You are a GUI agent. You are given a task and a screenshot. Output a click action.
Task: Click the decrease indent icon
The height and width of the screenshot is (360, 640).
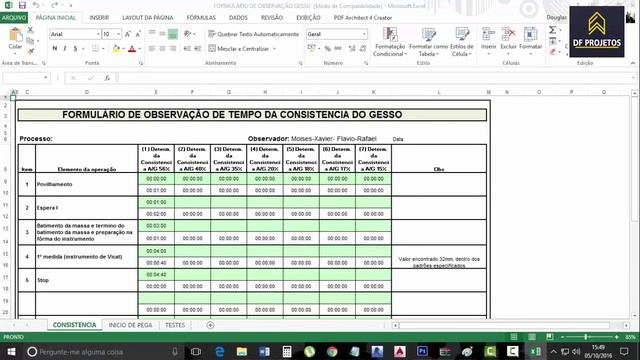click(187, 49)
